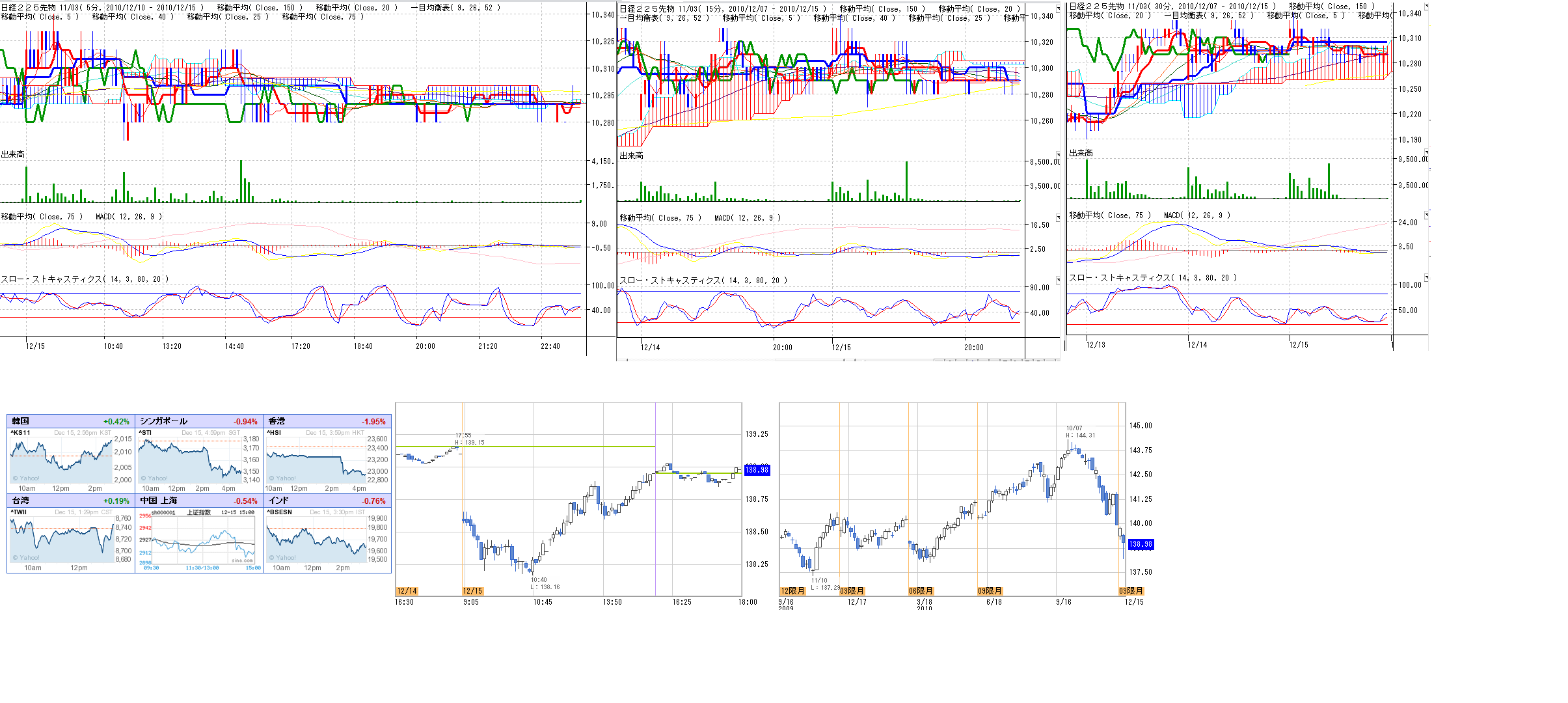The height and width of the screenshot is (703, 1568).
Task: Select the 12限月 contract marker
Action: tap(792, 591)
